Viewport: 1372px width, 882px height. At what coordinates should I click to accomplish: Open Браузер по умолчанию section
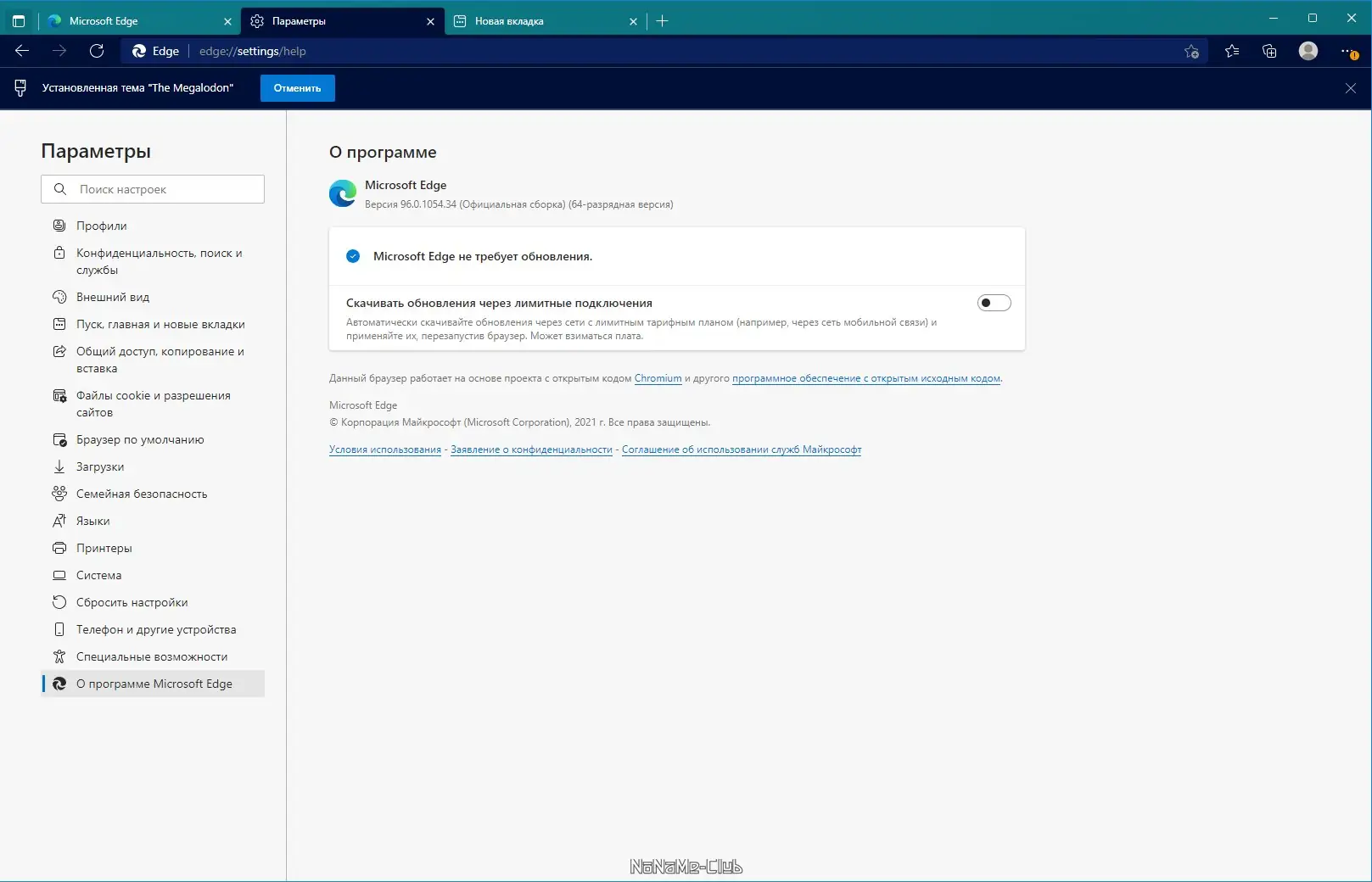tap(153, 439)
